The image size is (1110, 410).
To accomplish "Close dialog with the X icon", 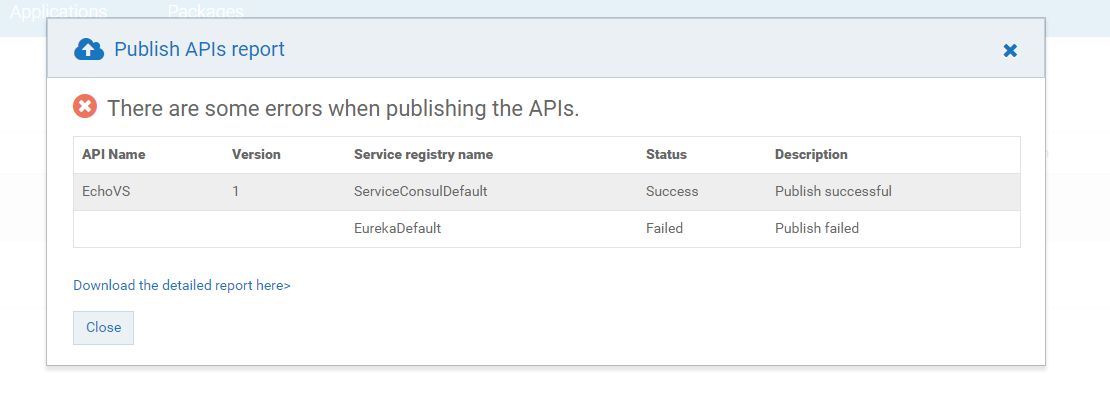I will (x=1010, y=50).
